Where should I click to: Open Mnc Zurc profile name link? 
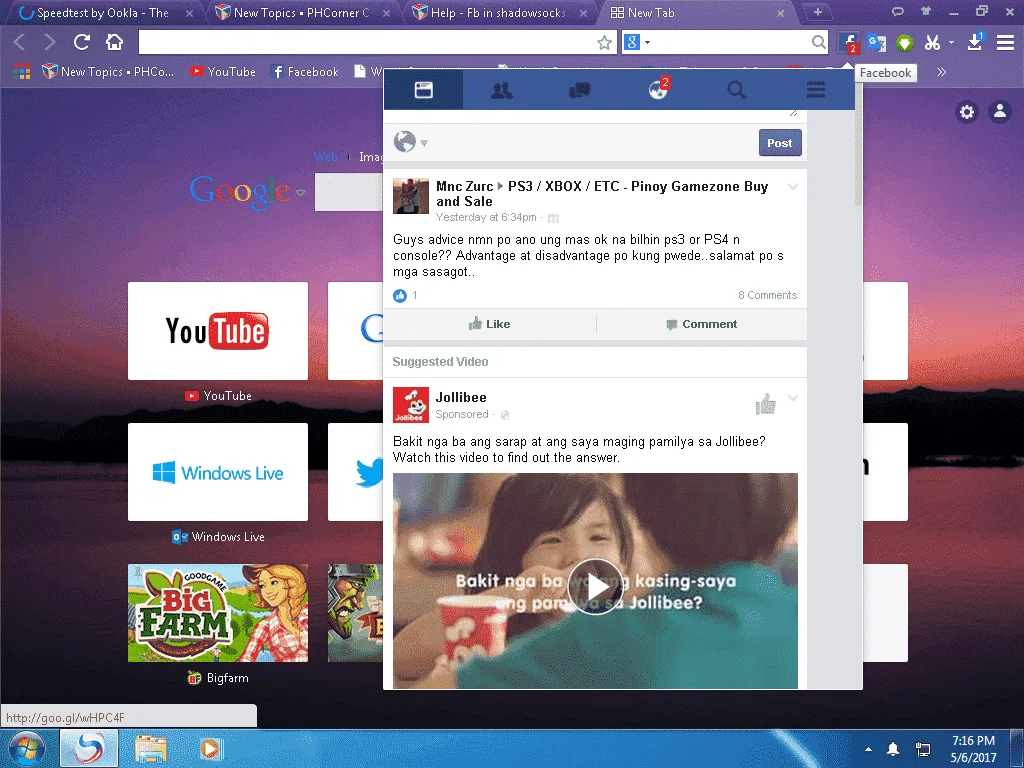464,187
